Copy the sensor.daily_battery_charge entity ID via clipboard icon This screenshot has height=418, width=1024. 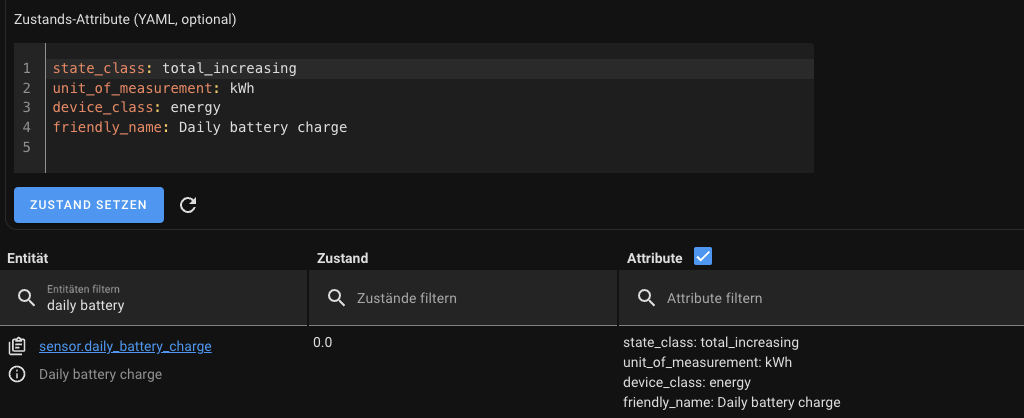[17, 347]
